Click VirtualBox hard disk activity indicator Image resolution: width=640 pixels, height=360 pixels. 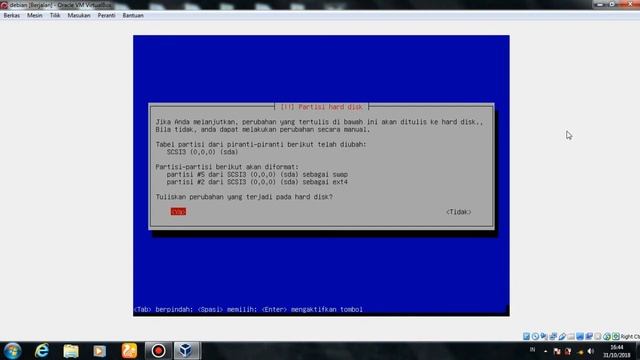[x=527, y=336]
